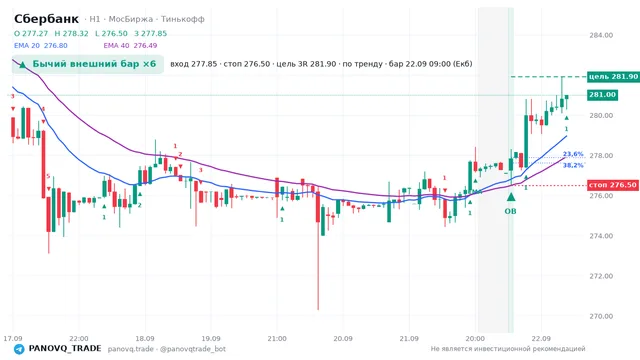Click the Telegram logo icon beside PANOVQ_TRADE

[x=19, y=349]
